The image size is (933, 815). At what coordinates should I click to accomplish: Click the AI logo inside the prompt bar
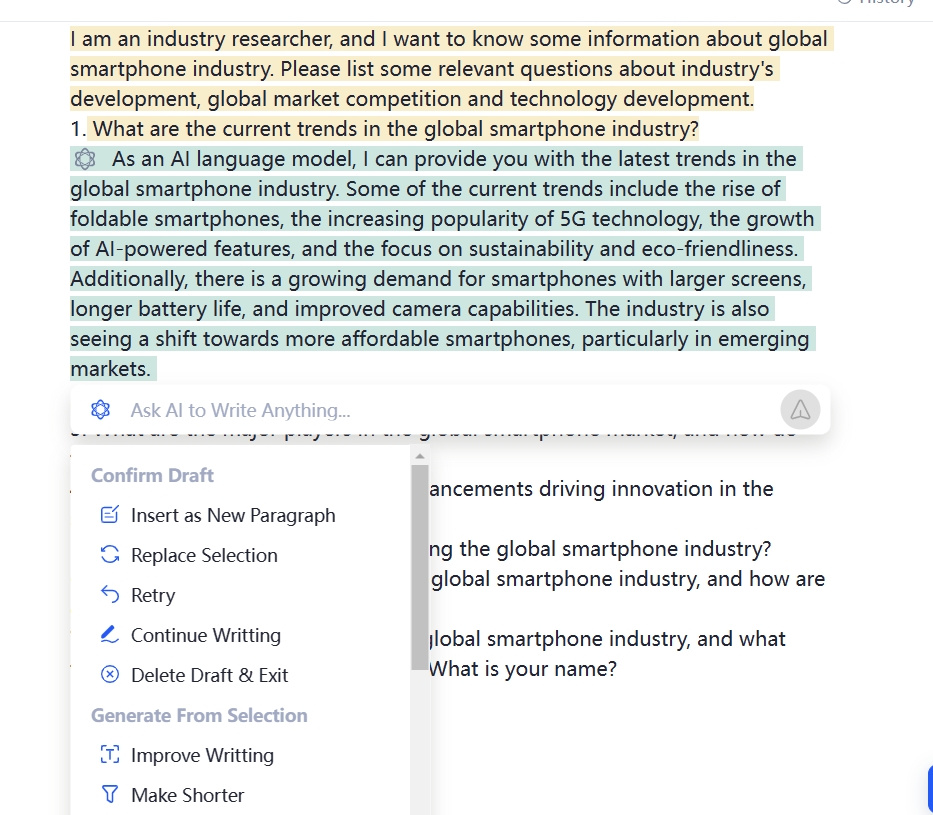click(x=100, y=410)
